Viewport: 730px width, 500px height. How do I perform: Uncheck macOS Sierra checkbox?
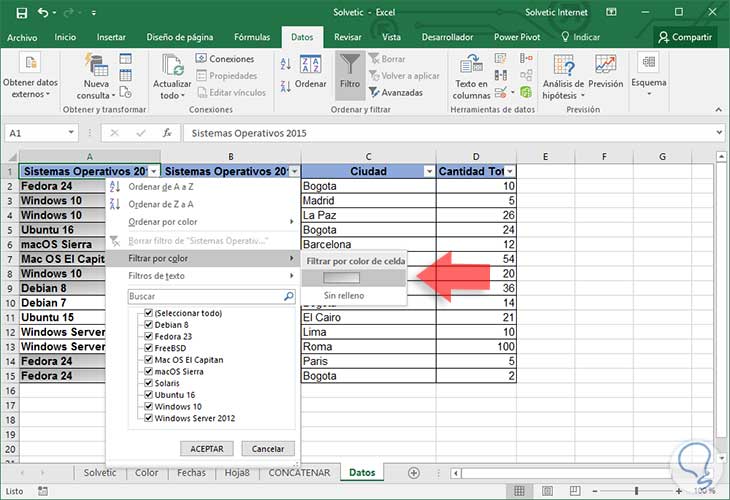point(149,371)
